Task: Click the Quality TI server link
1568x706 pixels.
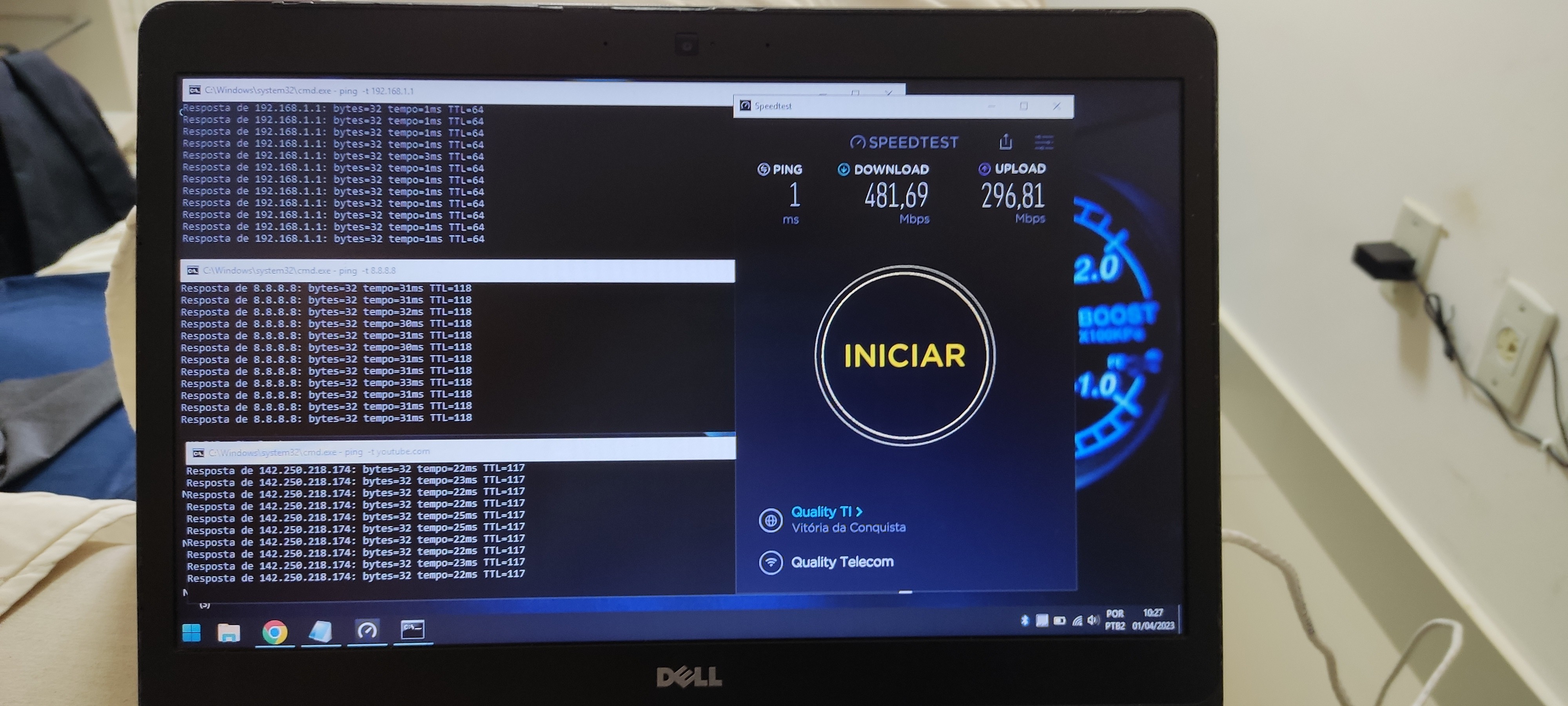Action: coord(821,512)
